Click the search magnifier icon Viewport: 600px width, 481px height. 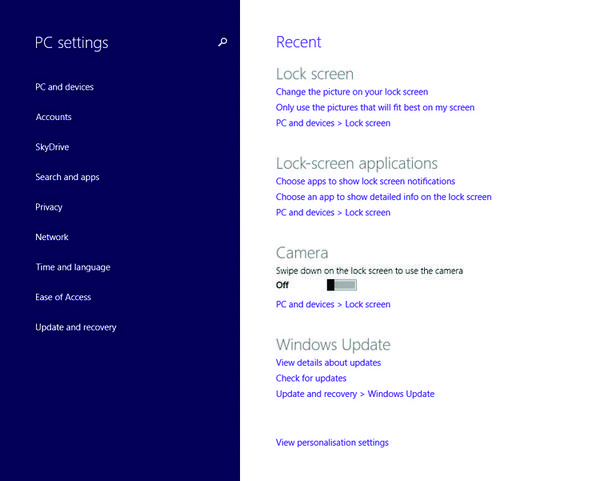(x=222, y=42)
